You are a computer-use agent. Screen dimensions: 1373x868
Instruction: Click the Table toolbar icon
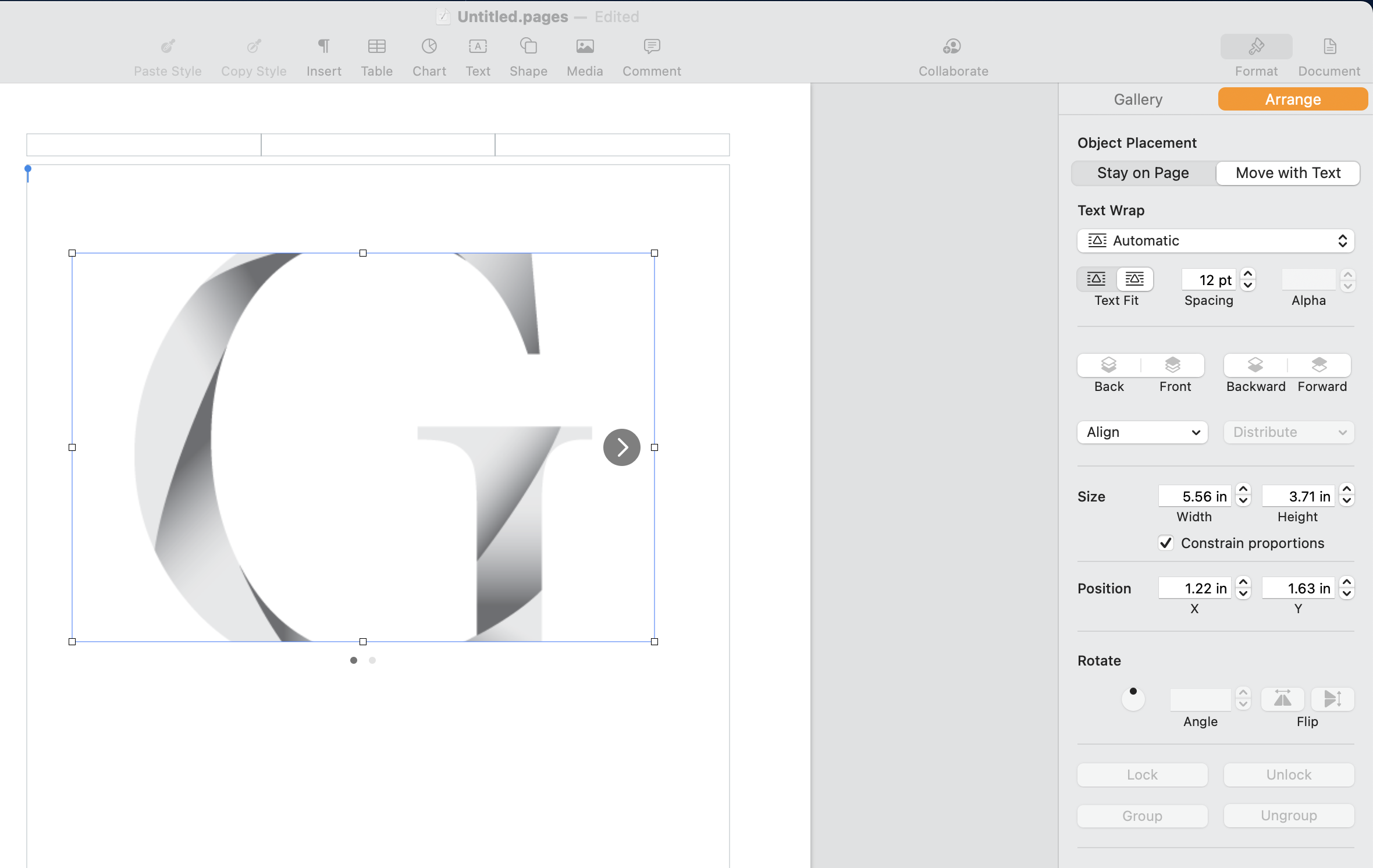tap(376, 47)
